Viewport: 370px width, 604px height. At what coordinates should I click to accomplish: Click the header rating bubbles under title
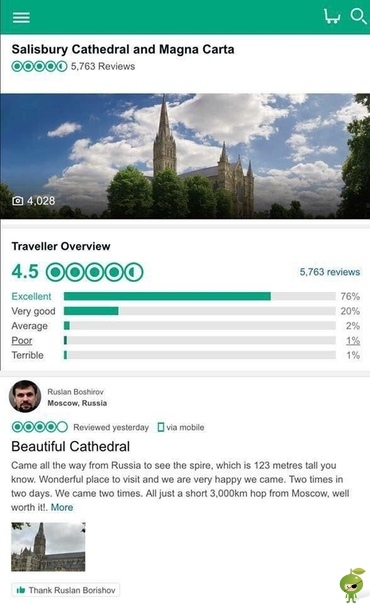tap(39, 66)
